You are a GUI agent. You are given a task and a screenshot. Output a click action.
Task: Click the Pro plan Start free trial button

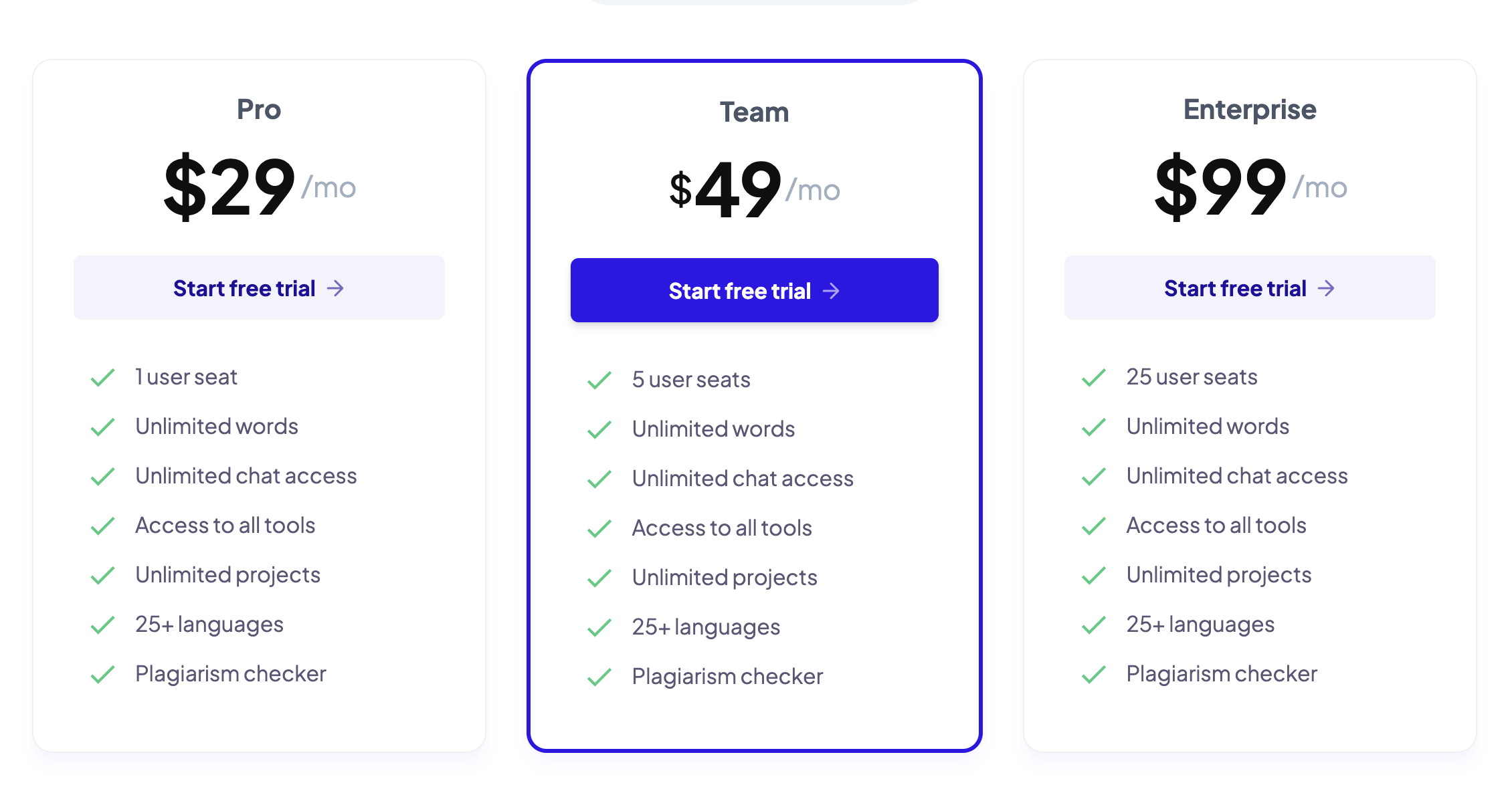click(259, 288)
